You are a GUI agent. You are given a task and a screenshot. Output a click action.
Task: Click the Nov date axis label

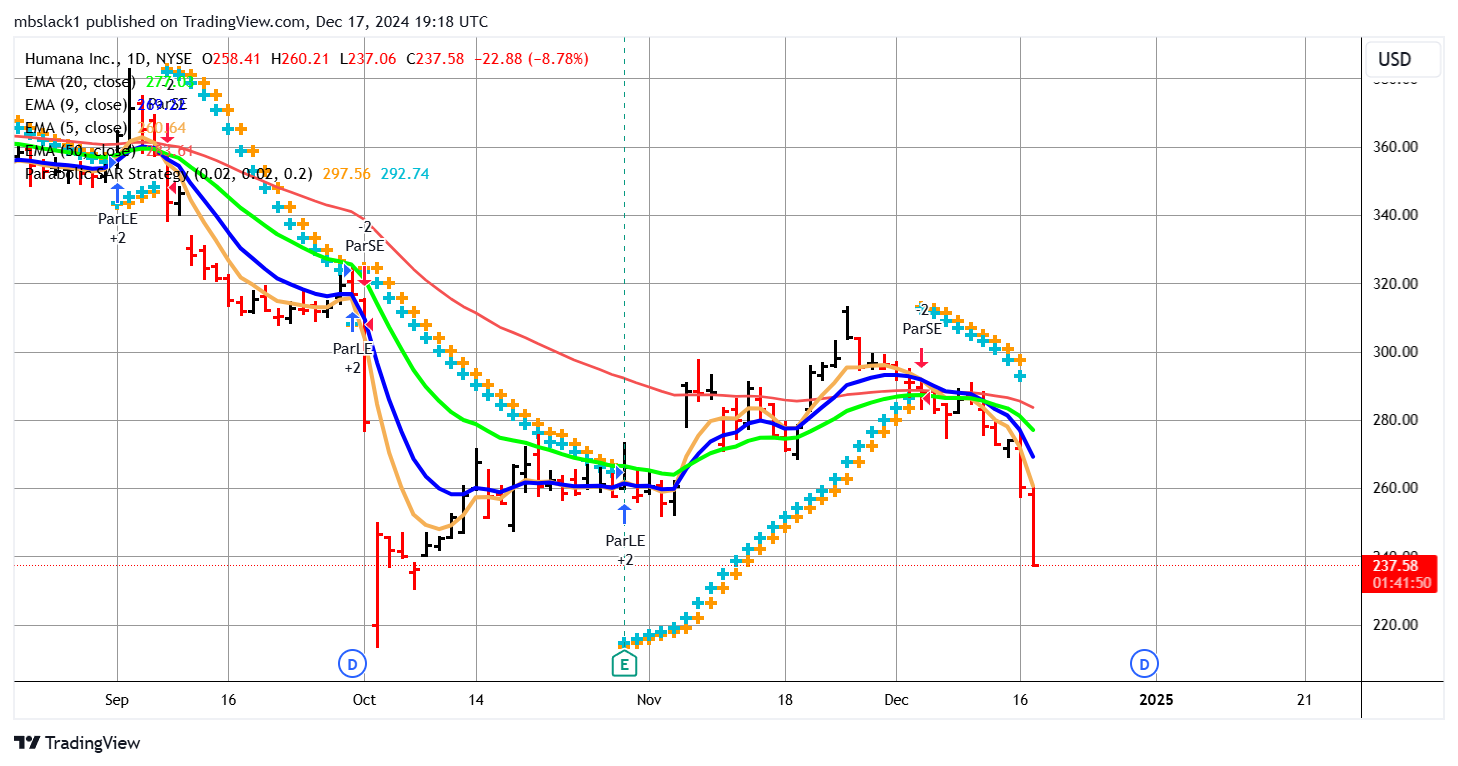pyautogui.click(x=649, y=700)
